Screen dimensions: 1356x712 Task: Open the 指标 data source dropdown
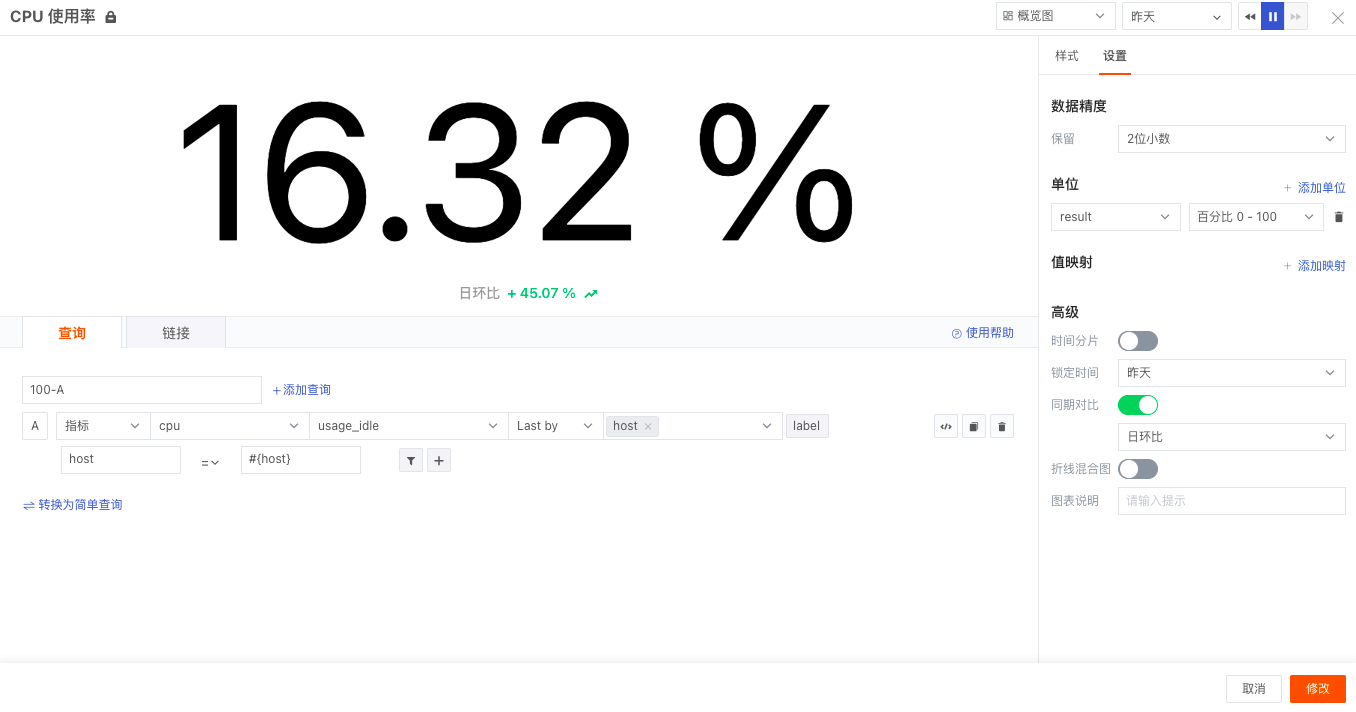point(103,426)
